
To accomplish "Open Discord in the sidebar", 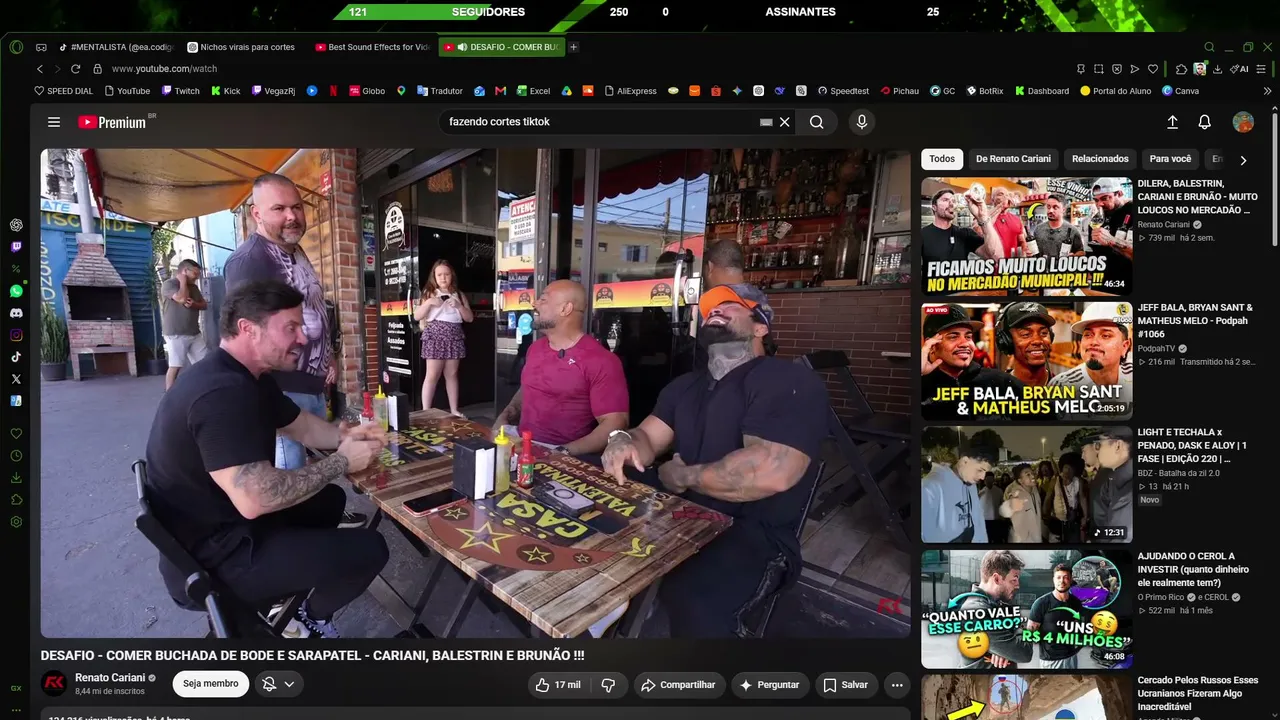I will [x=16, y=313].
